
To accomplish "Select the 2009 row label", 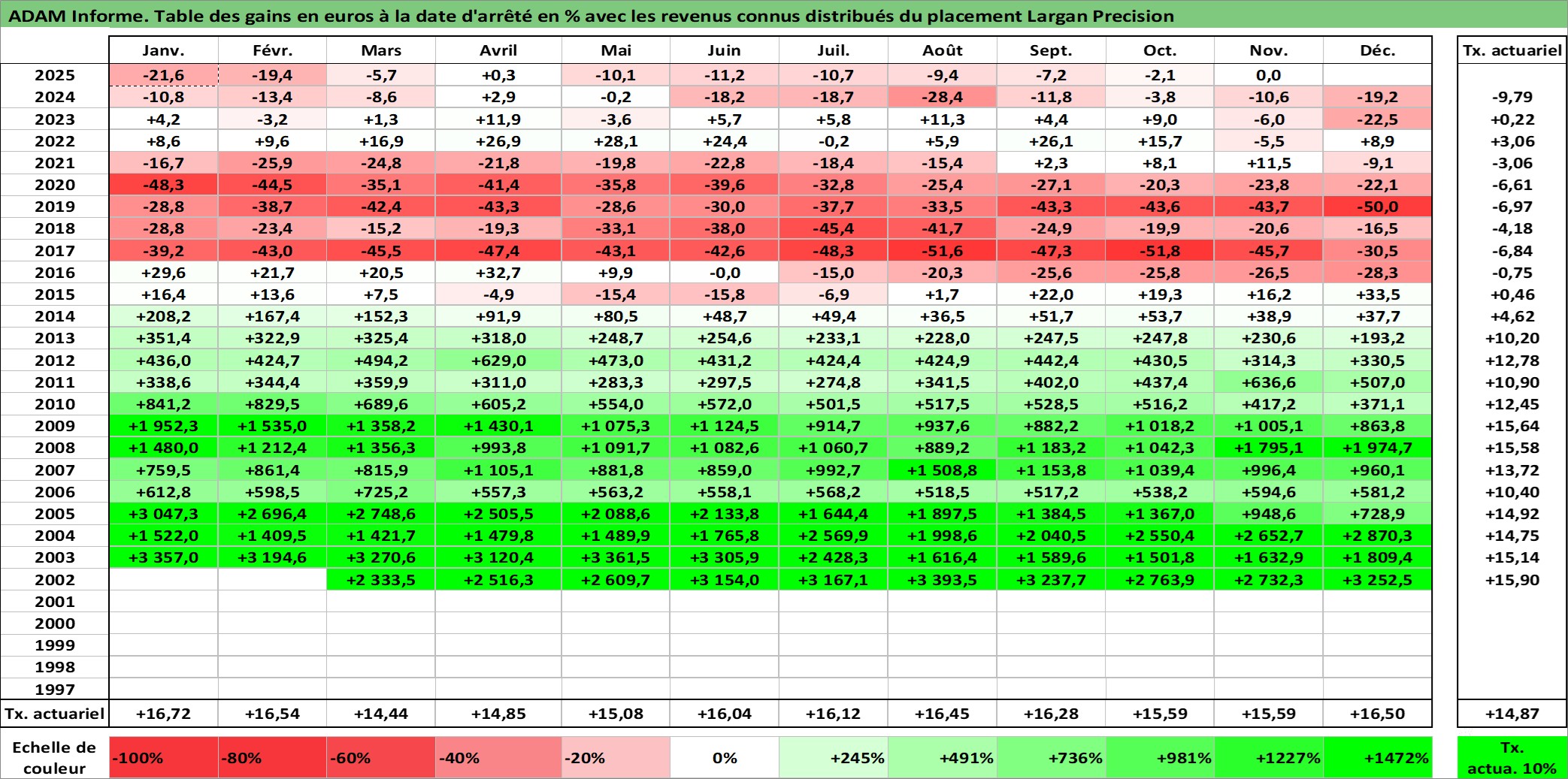I will tap(55, 426).
